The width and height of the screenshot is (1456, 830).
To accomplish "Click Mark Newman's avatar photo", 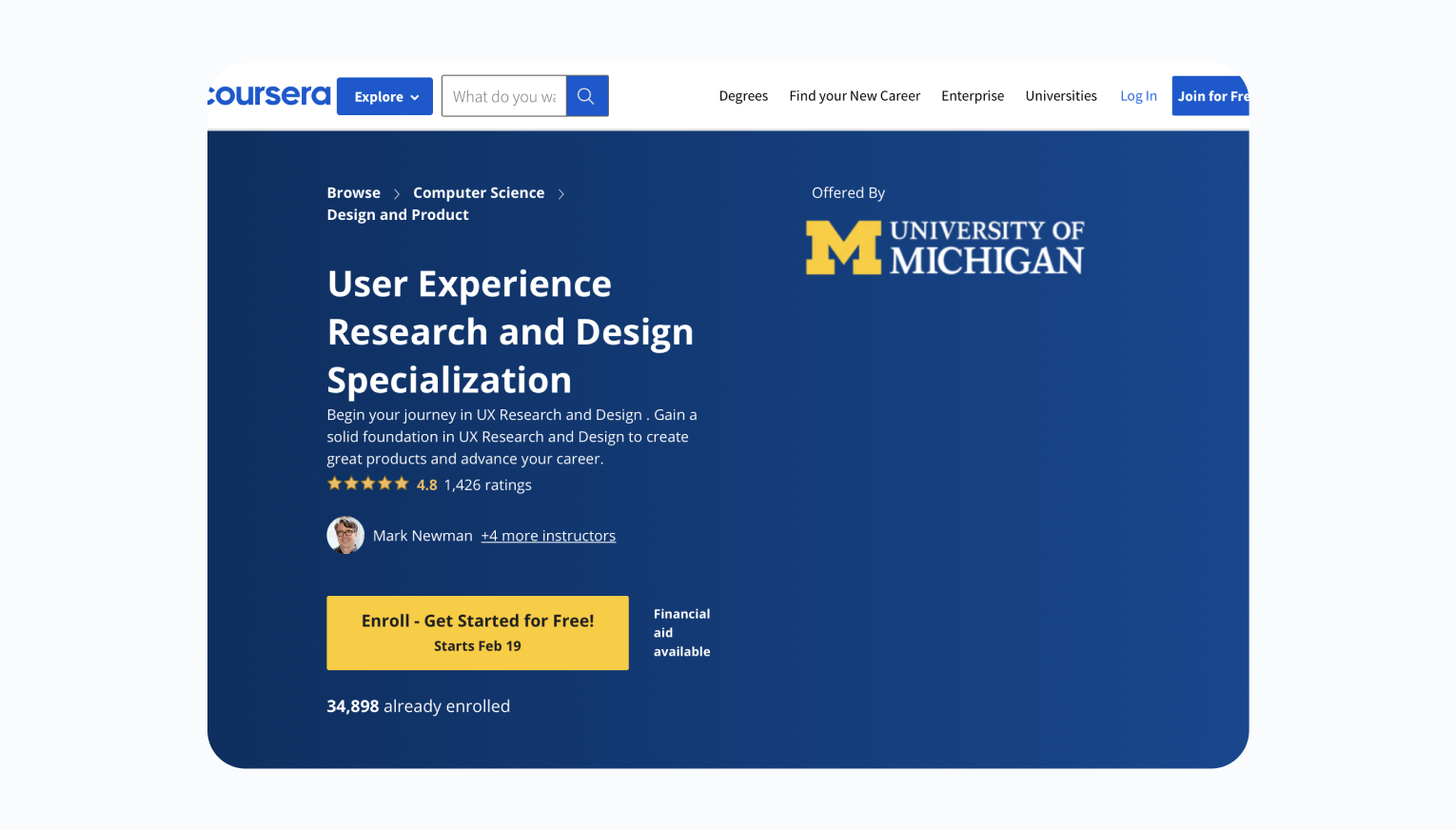I will coord(345,535).
